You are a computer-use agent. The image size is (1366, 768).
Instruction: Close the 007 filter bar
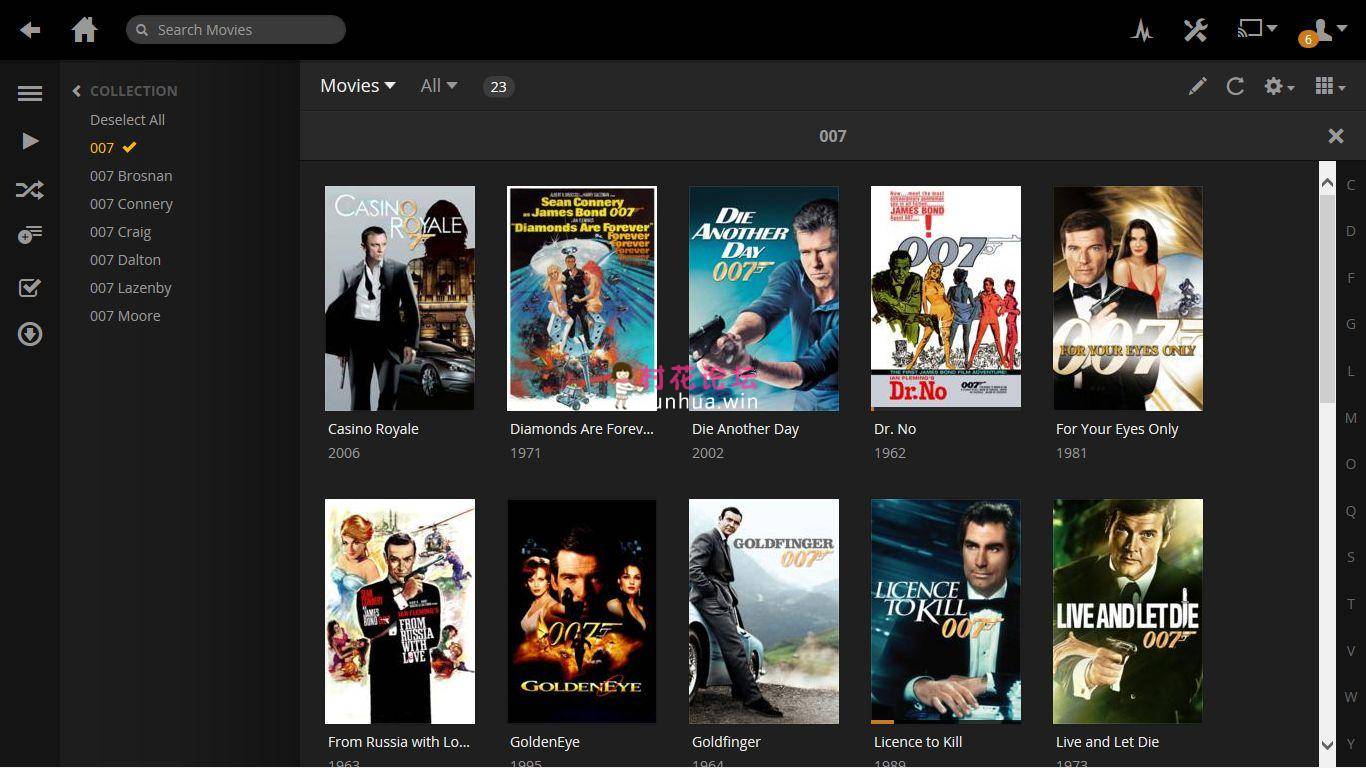pyautogui.click(x=1335, y=136)
